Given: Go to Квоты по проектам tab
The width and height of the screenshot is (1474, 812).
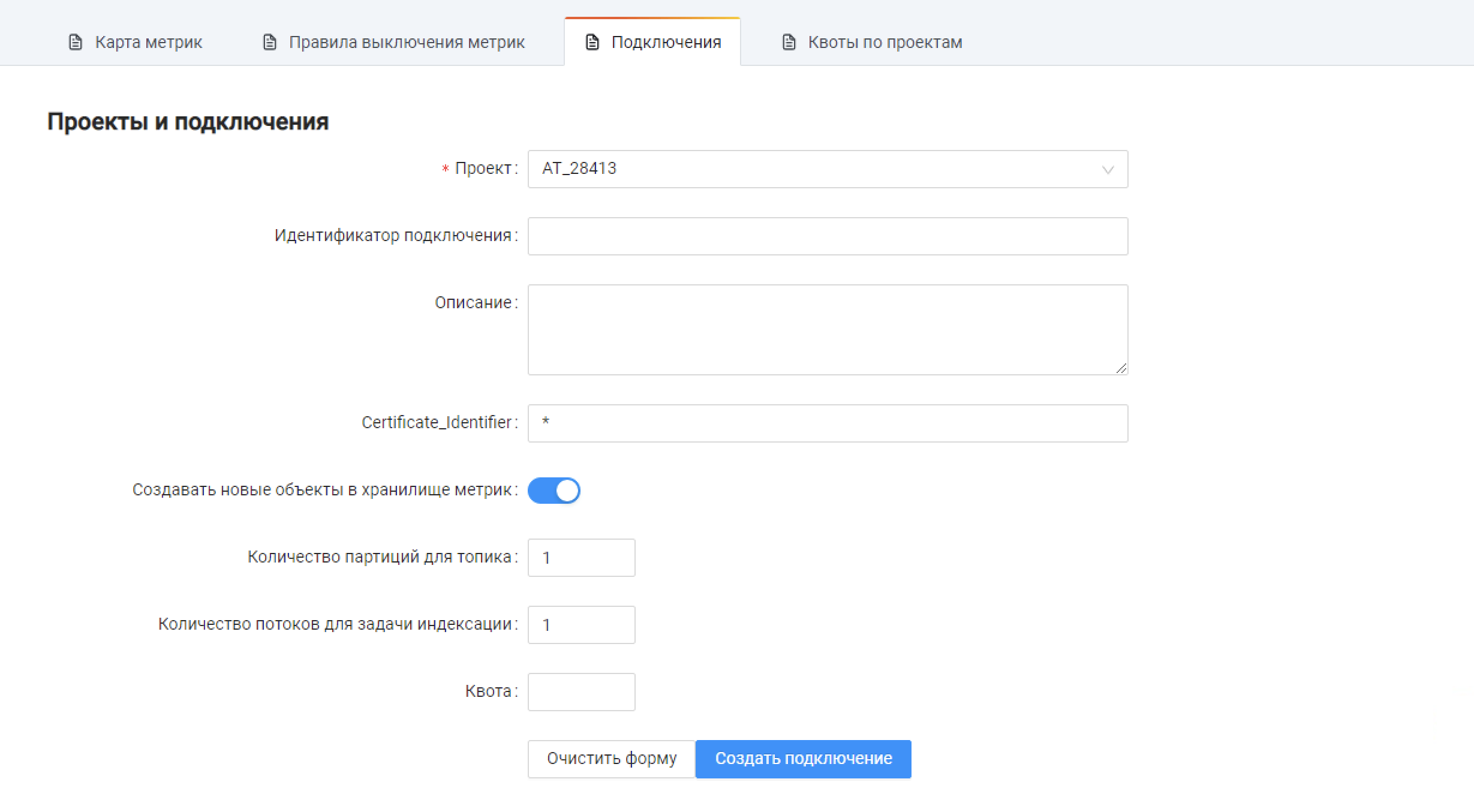Looking at the screenshot, I should (885, 42).
